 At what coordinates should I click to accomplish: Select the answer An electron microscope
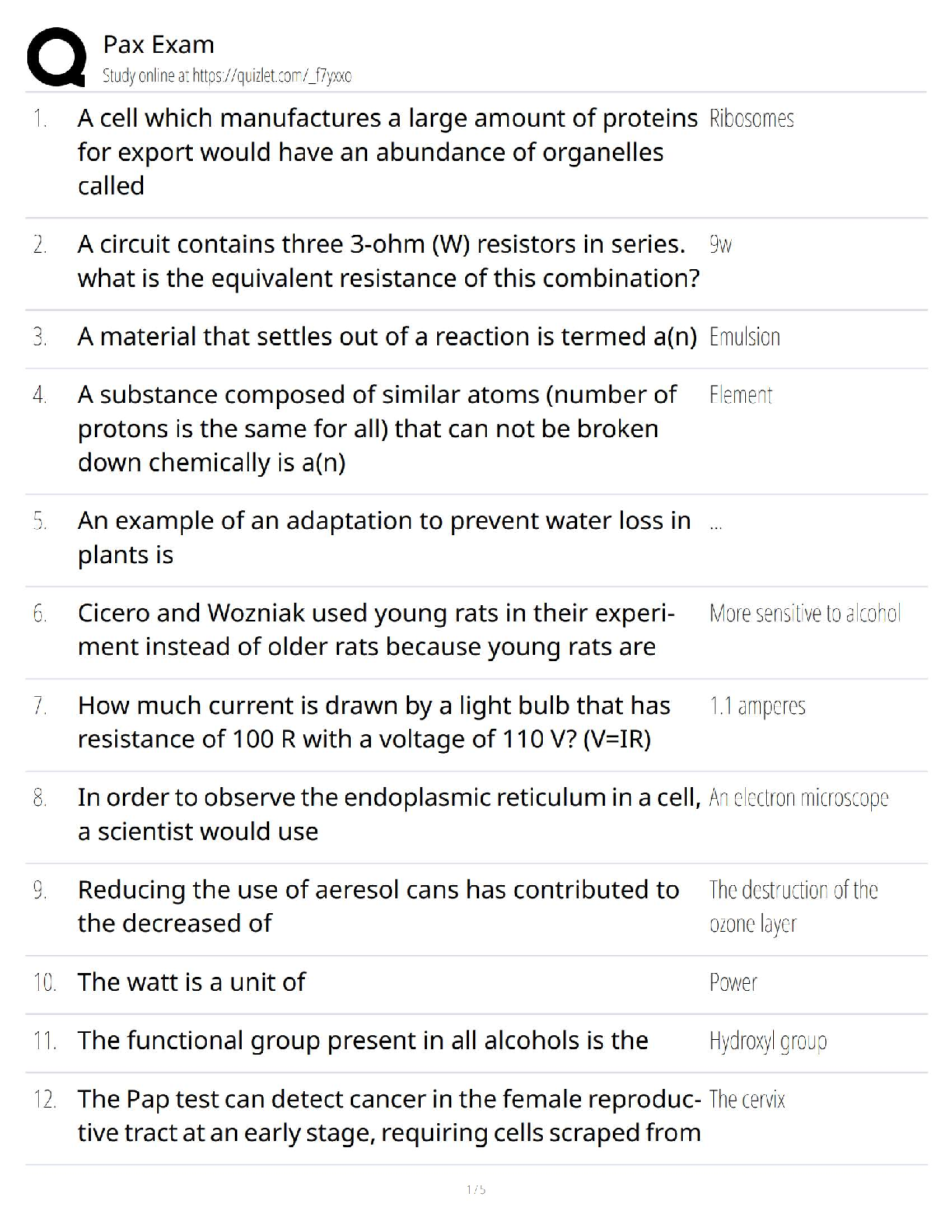798,798
